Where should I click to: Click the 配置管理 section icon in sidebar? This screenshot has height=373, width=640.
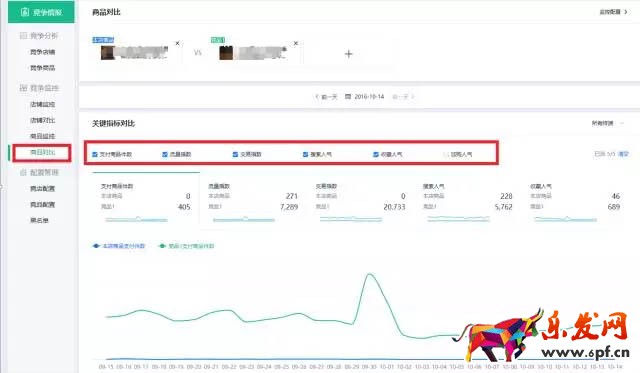[23, 172]
